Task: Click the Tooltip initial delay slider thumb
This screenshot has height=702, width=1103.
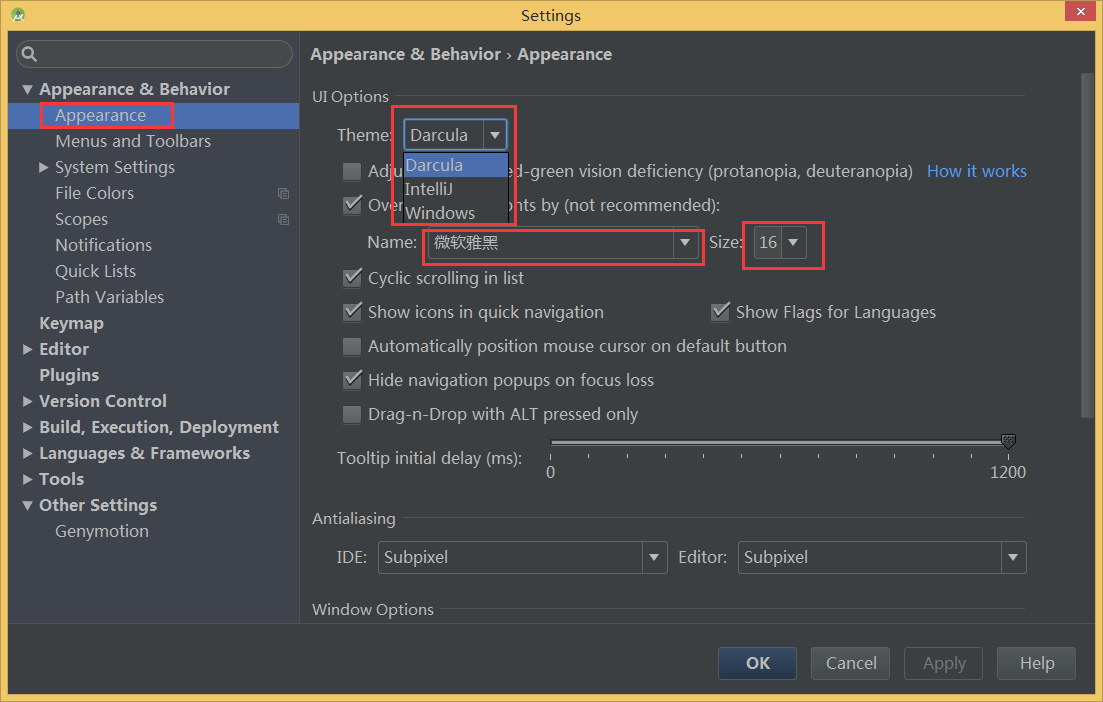Action: click(1008, 442)
